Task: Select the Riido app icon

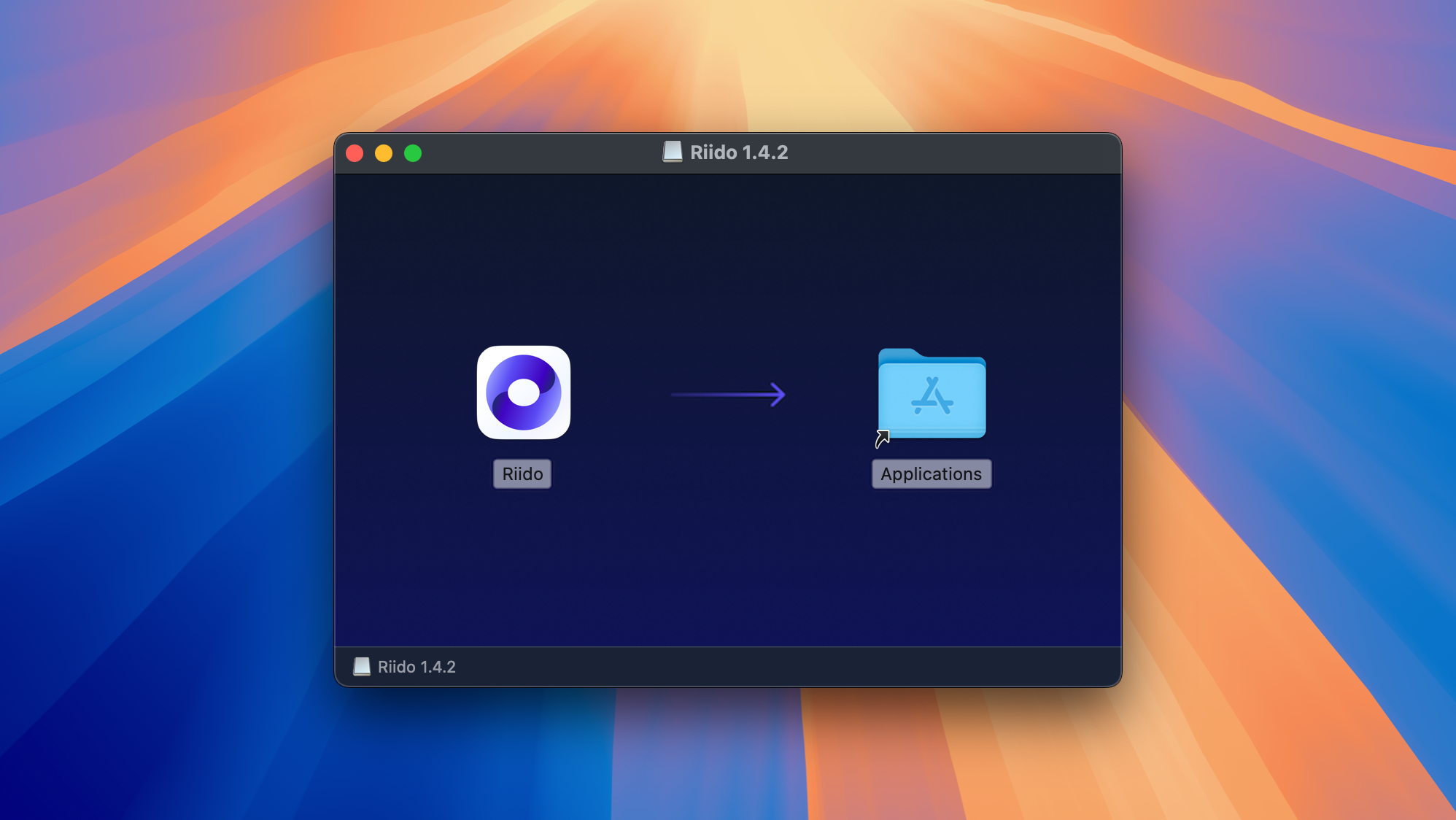Action: (x=523, y=392)
